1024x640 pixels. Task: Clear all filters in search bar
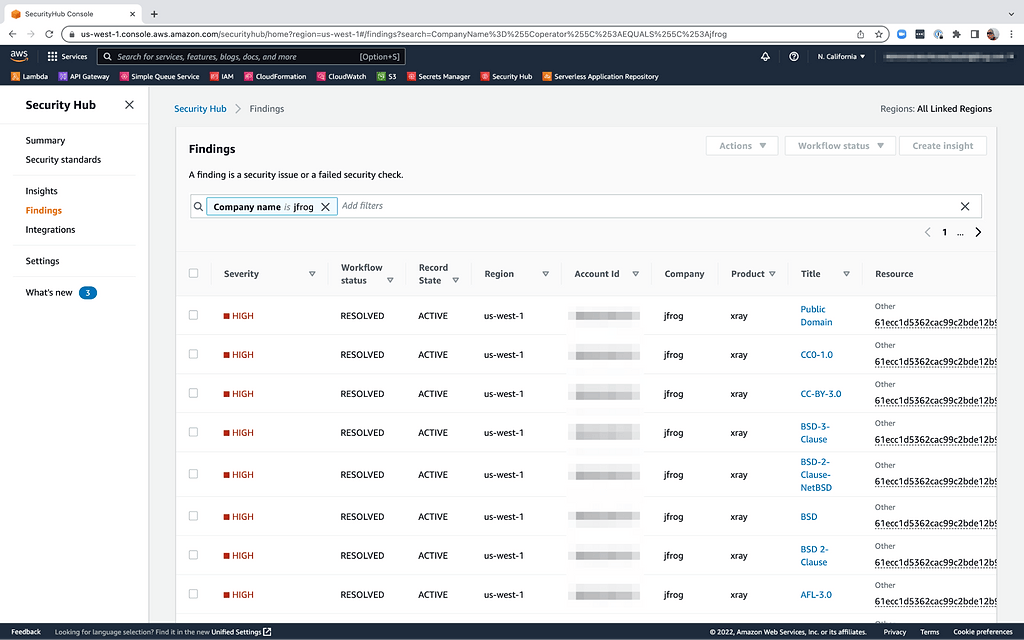(964, 206)
